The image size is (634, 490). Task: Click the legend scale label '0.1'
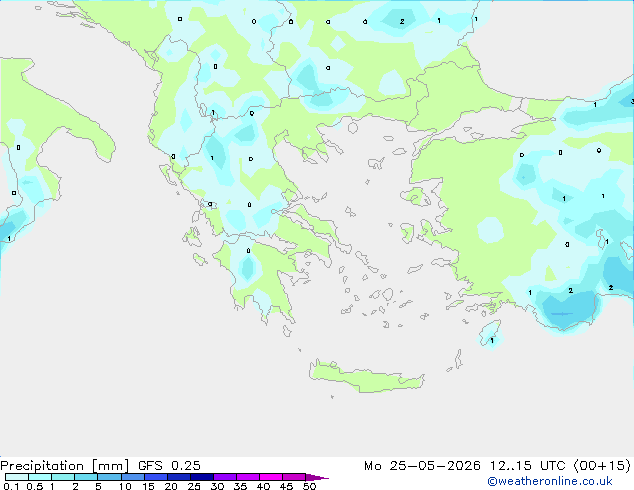pos(11,486)
